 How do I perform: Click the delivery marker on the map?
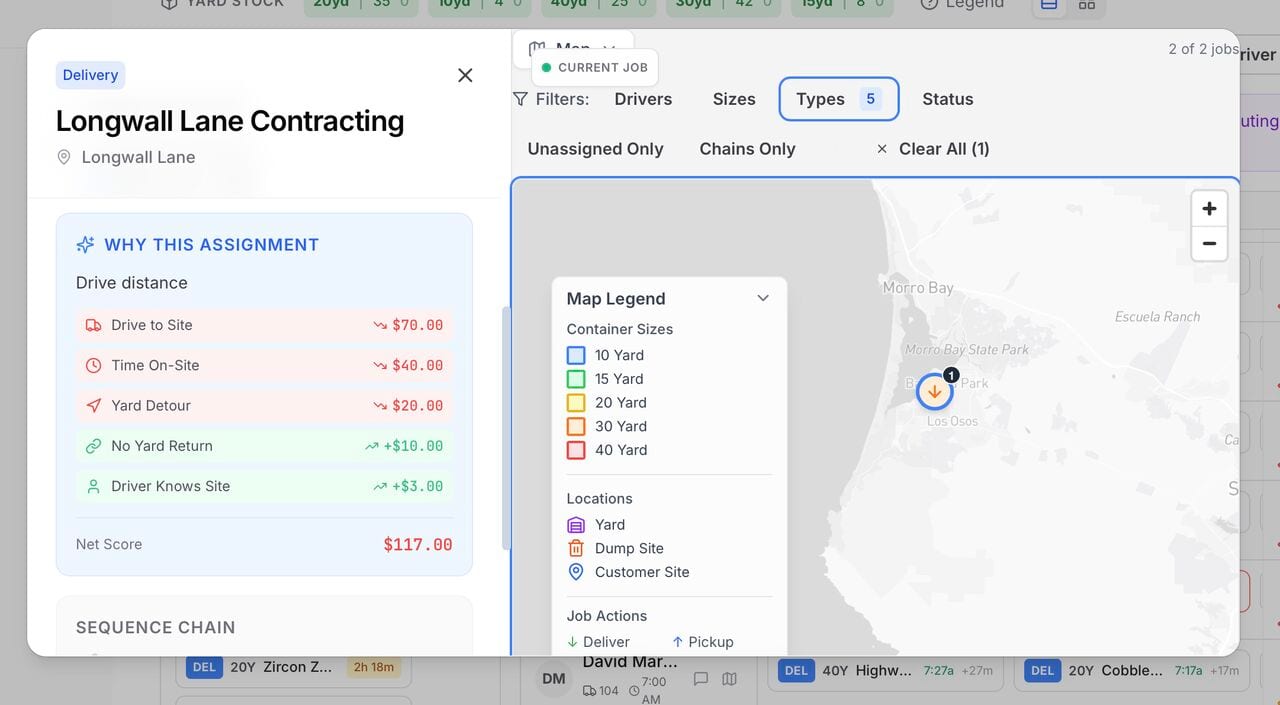[935, 391]
